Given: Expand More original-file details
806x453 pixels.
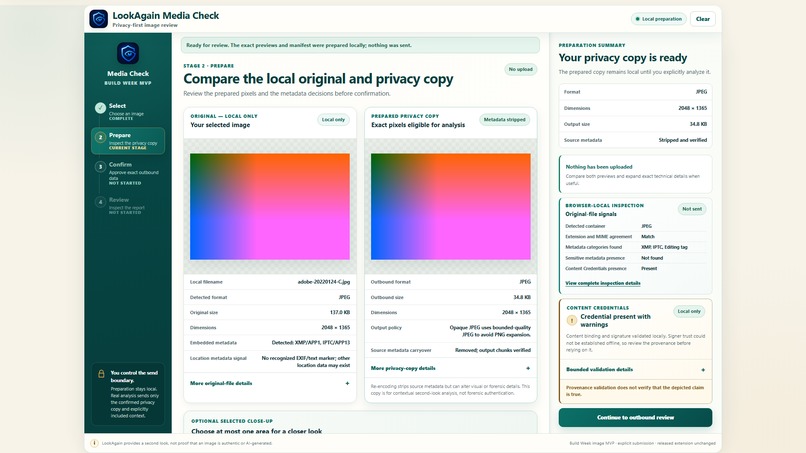Looking at the screenshot, I should [269, 384].
